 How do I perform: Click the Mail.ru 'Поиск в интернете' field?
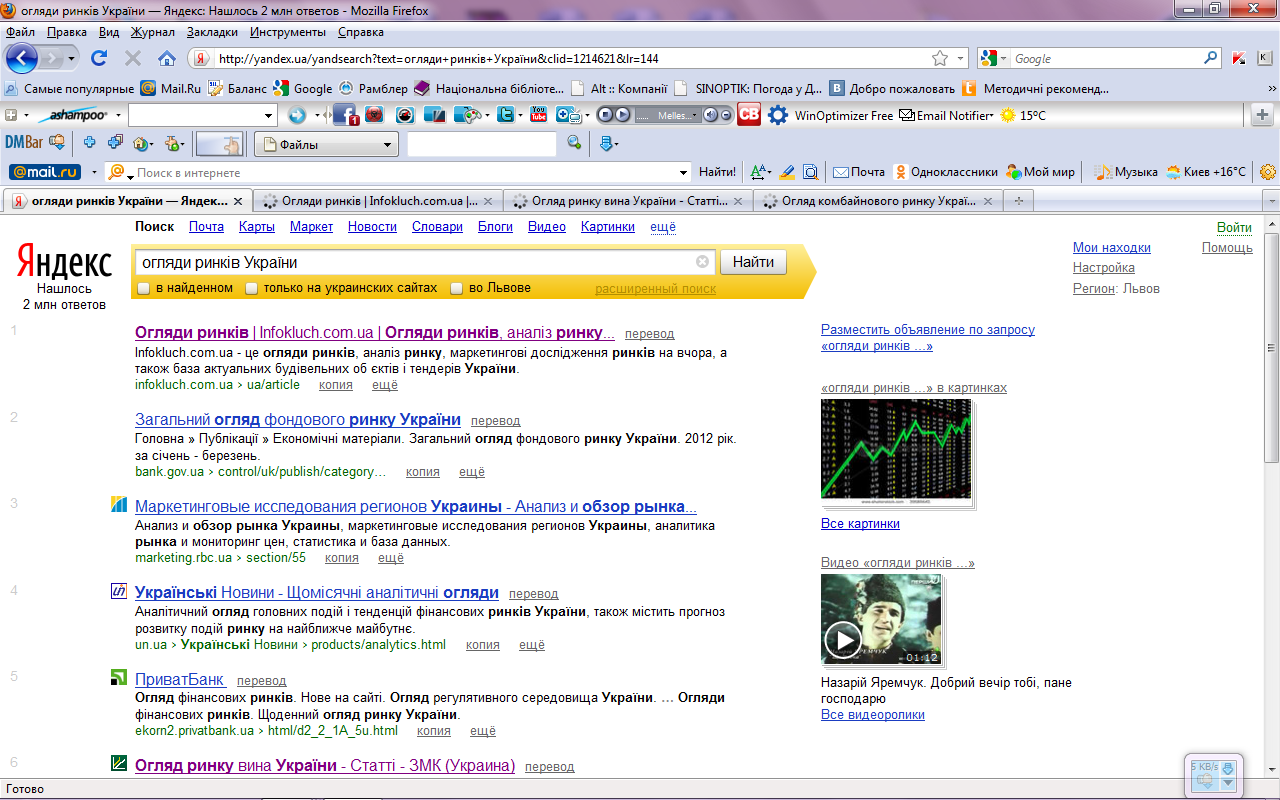[405, 172]
